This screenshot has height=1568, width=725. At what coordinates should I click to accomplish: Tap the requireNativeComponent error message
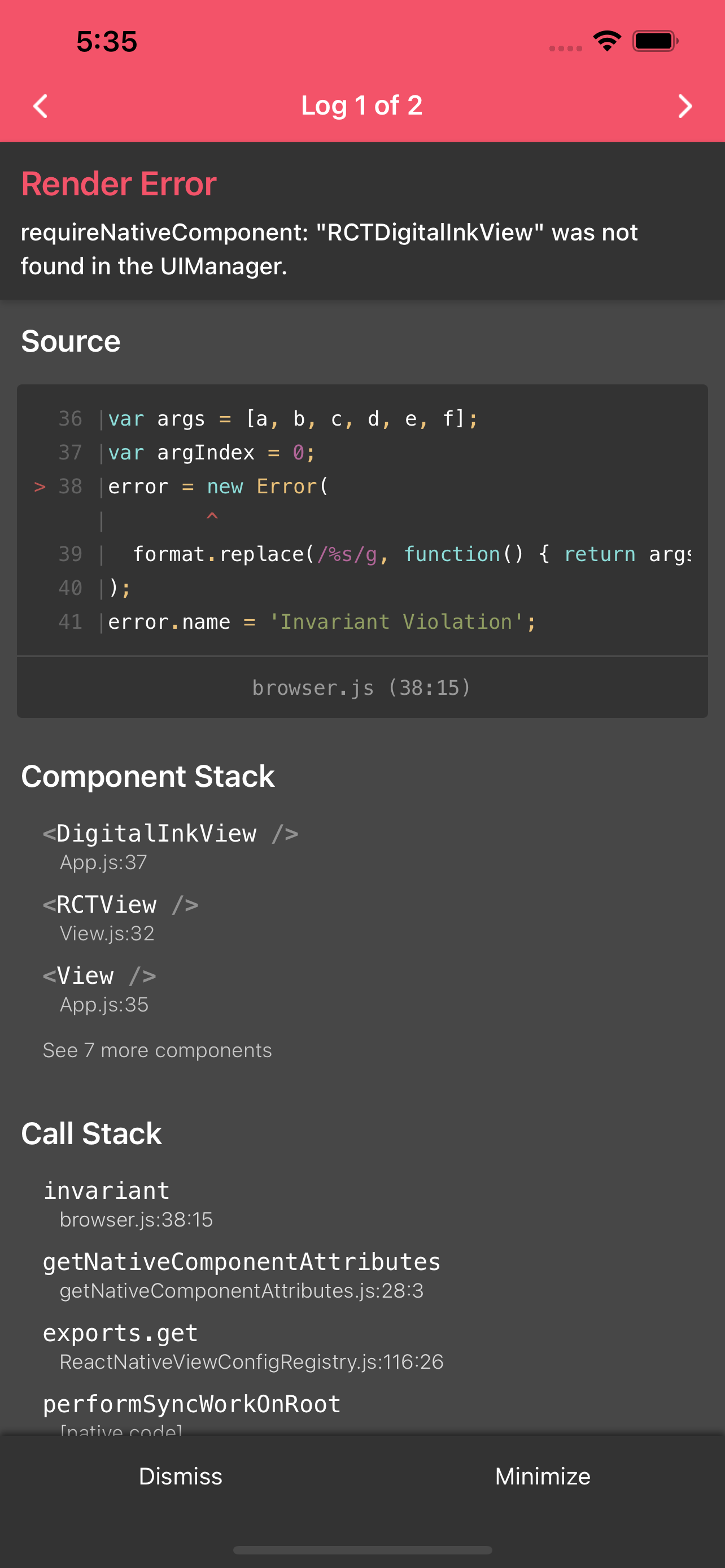[329, 249]
